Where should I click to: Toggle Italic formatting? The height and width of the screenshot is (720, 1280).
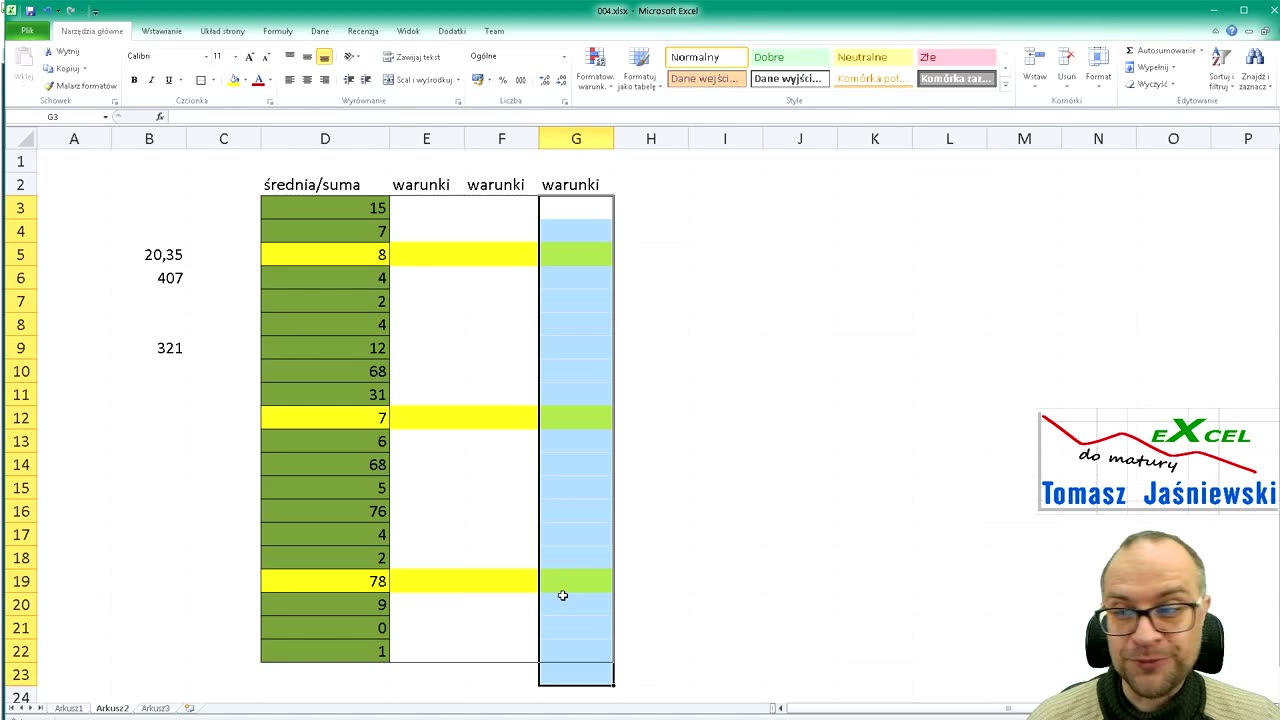151,80
